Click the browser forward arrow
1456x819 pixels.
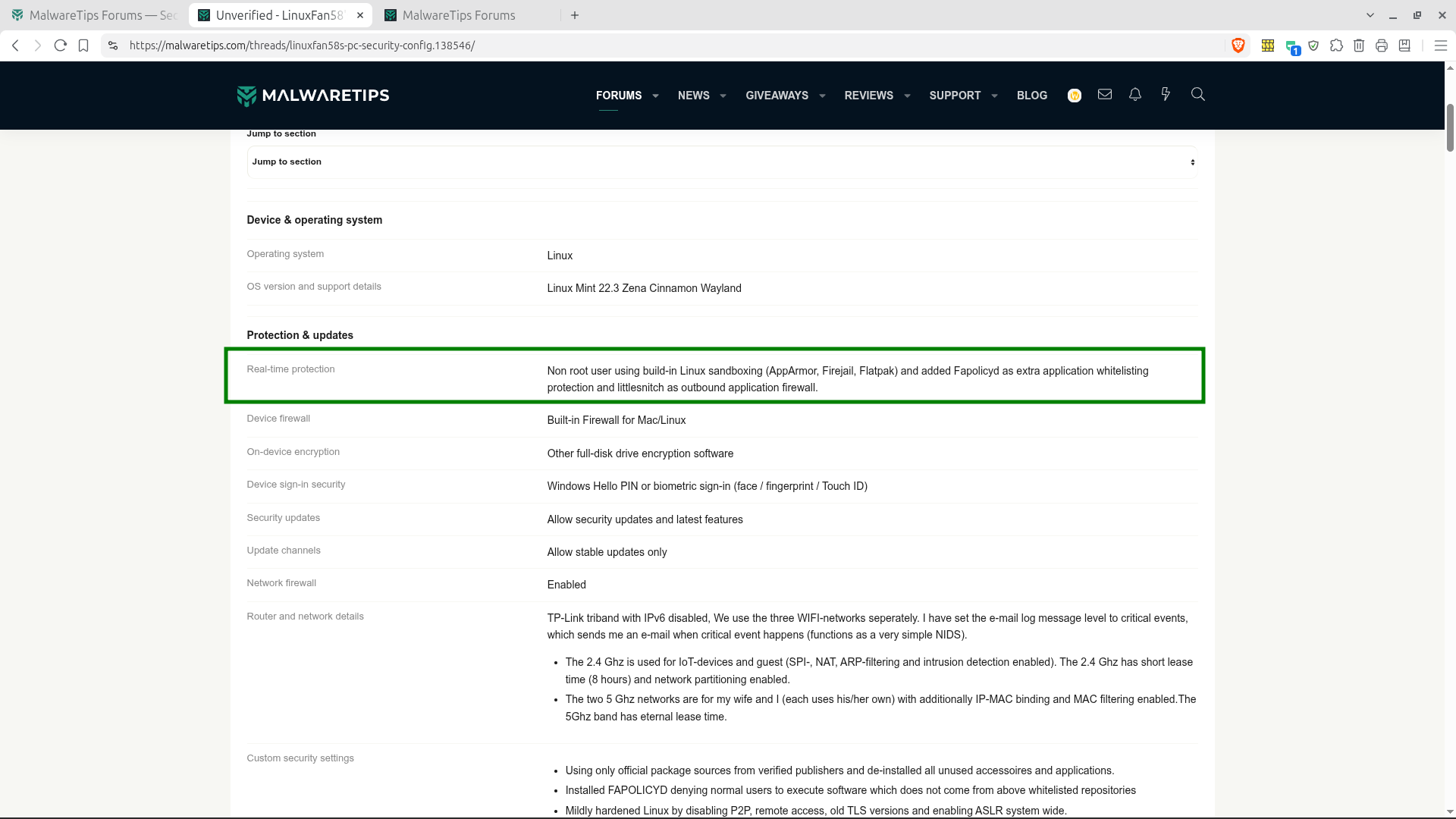tap(37, 45)
